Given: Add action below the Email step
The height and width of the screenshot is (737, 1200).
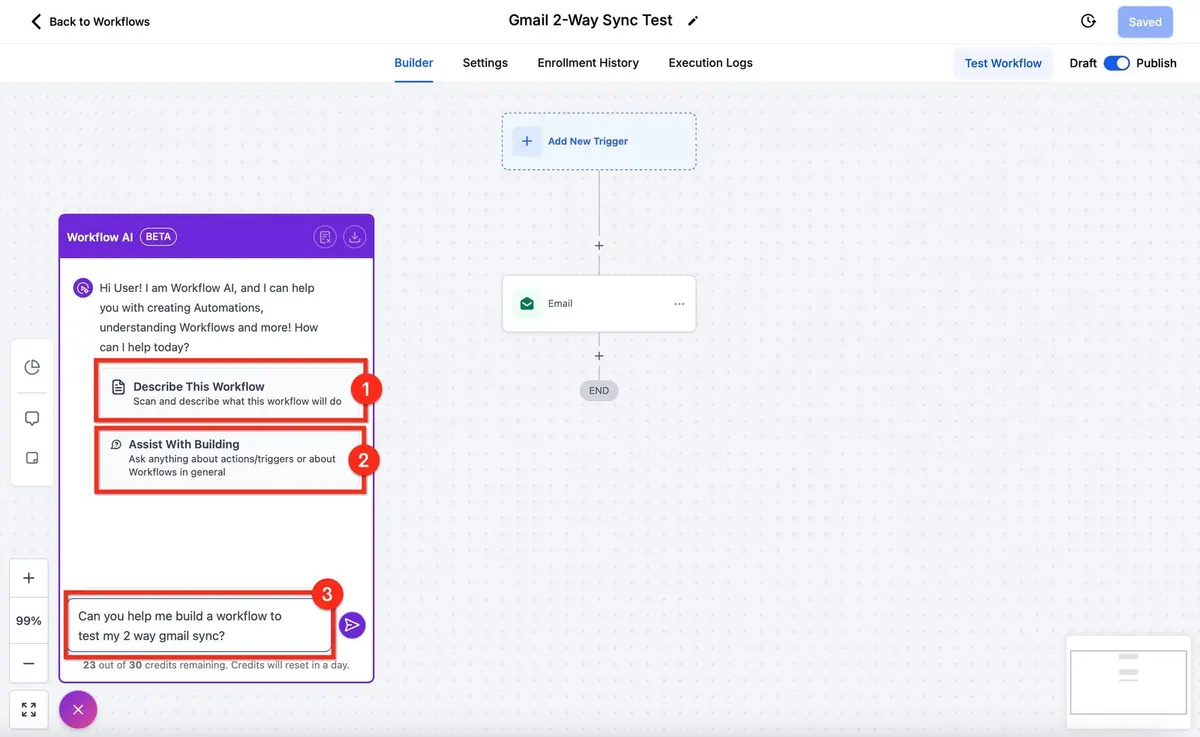Looking at the screenshot, I should 599,356.
